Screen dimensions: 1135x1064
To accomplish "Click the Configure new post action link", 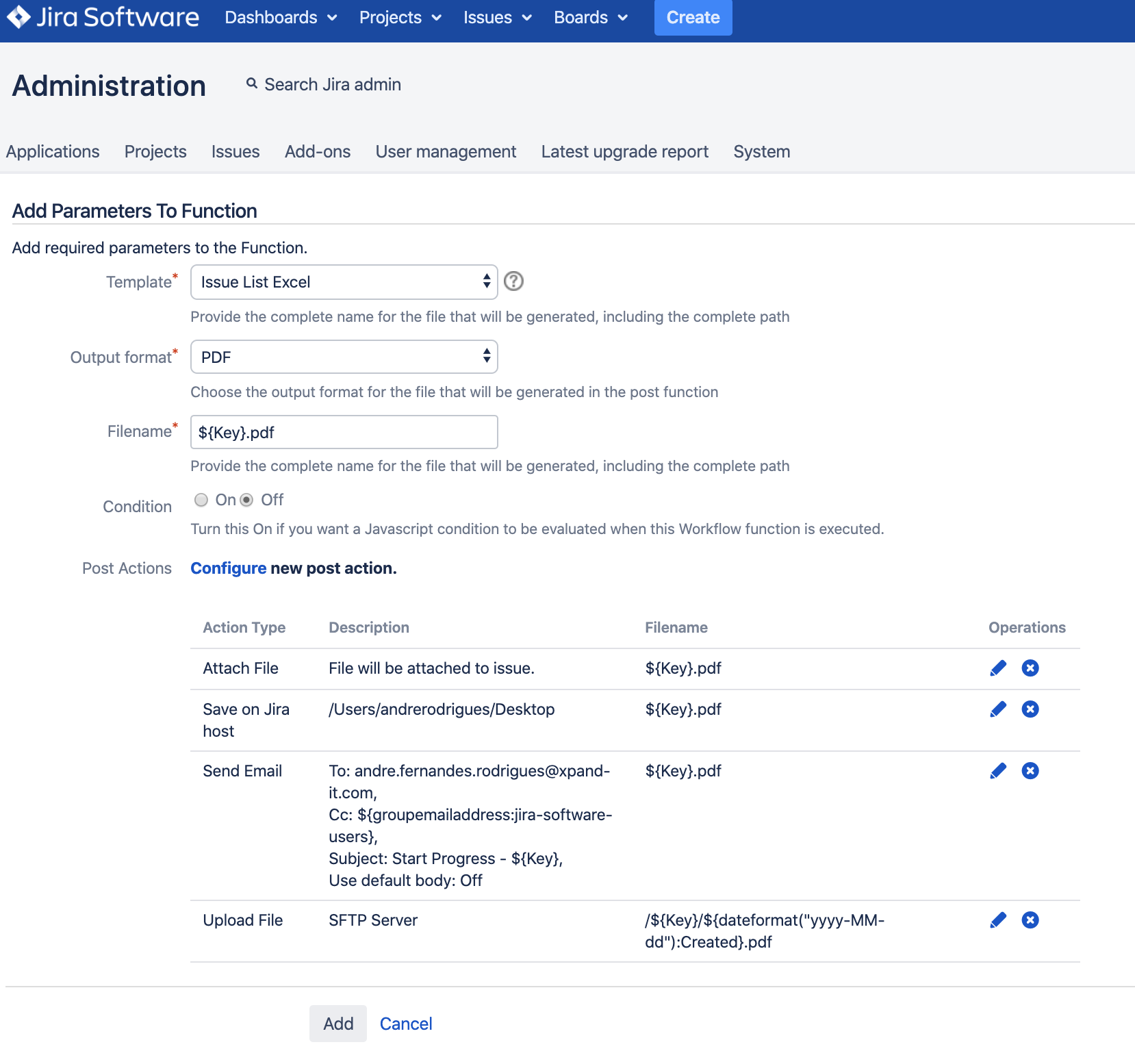I will tap(228, 568).
